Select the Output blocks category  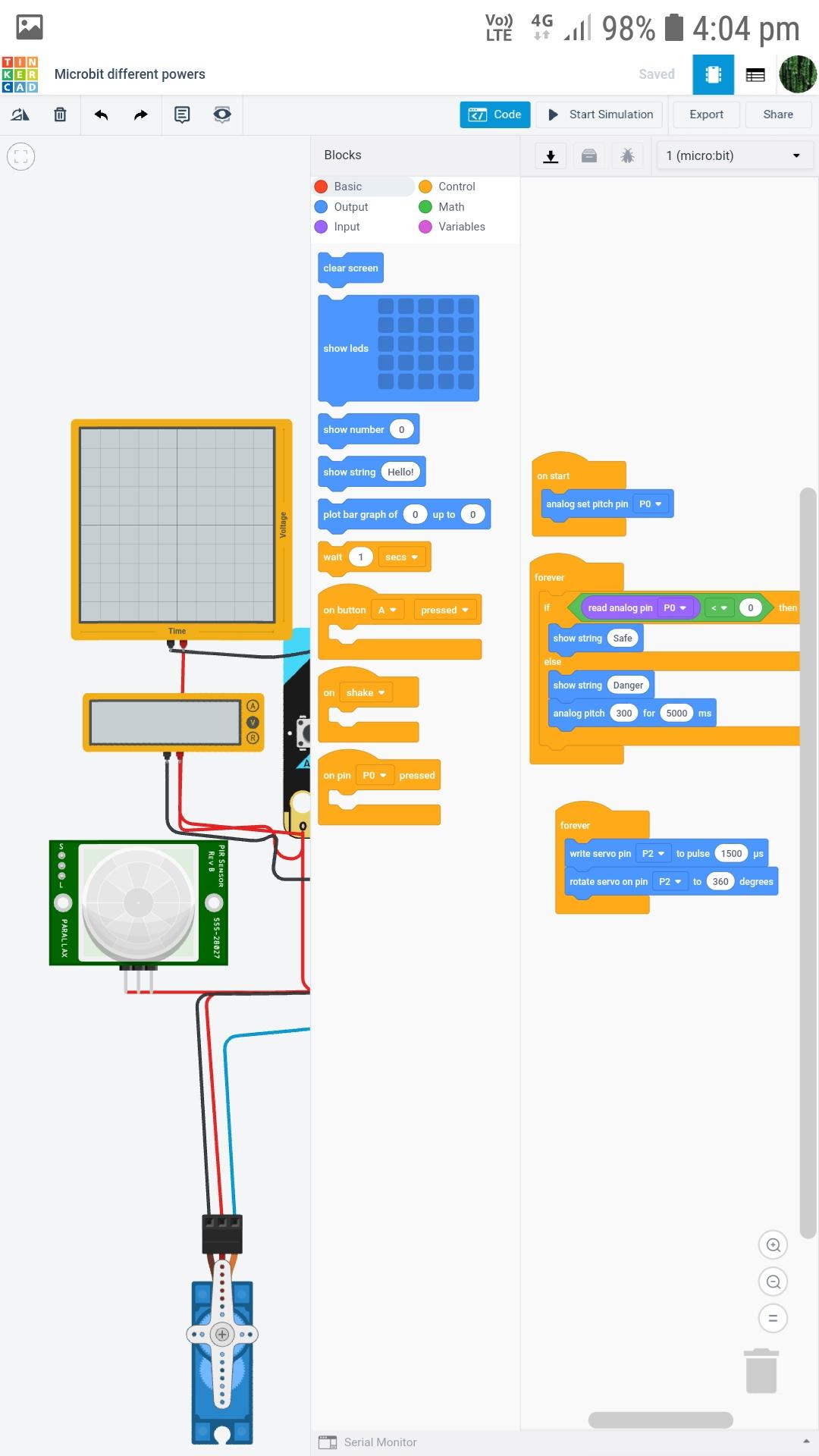tap(341, 206)
